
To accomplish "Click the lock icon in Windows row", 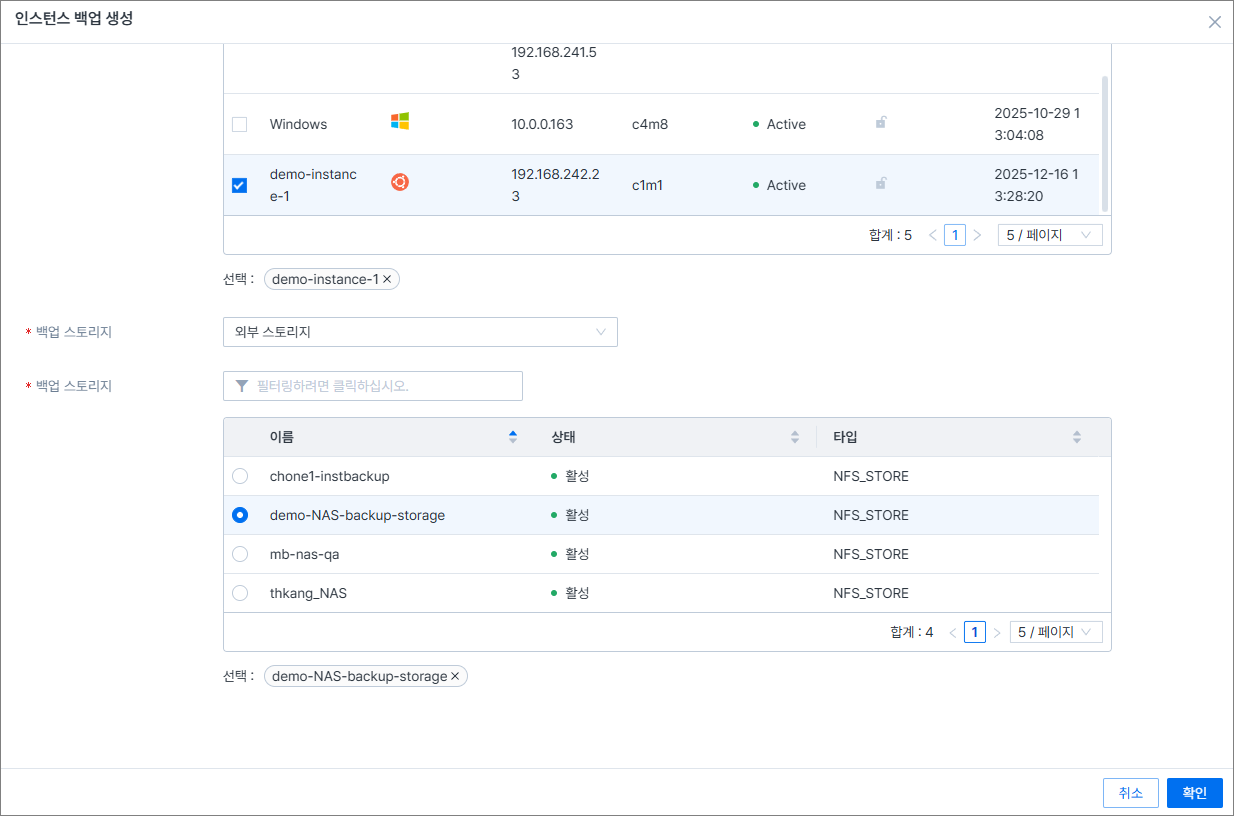I will [x=880, y=123].
